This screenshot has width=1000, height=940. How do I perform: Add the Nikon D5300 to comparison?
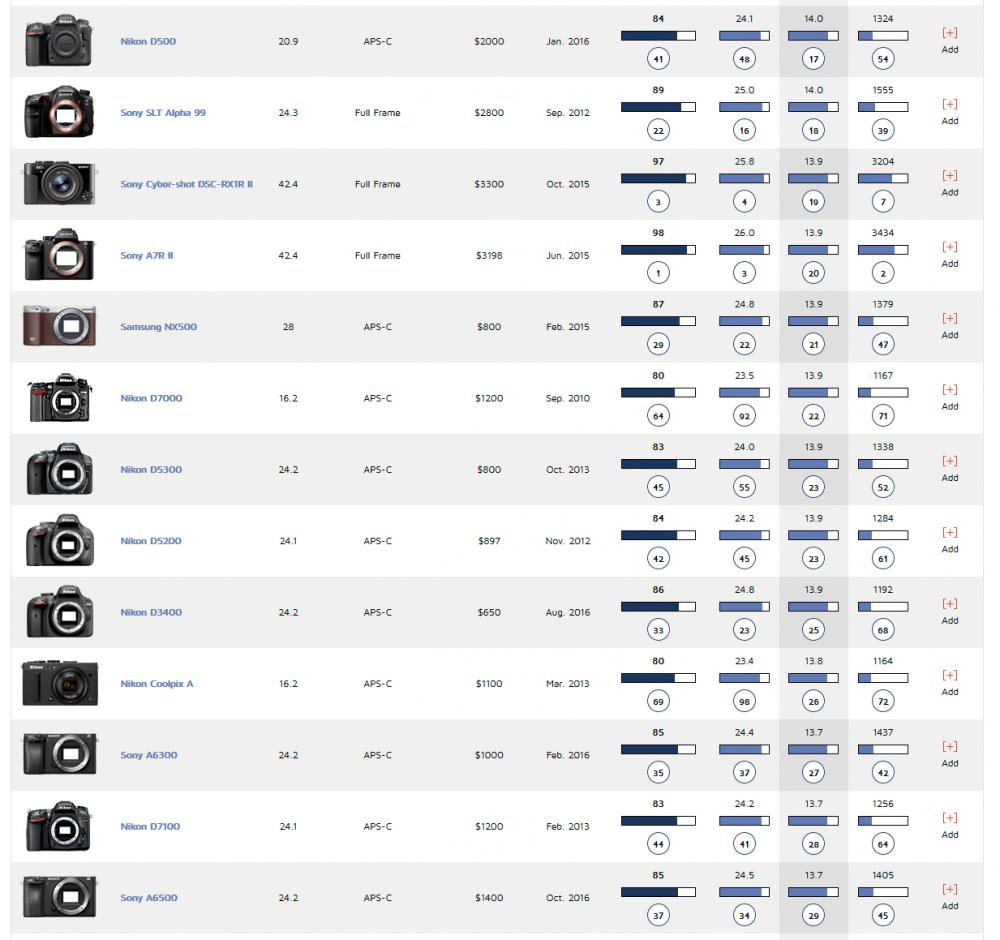[950, 469]
